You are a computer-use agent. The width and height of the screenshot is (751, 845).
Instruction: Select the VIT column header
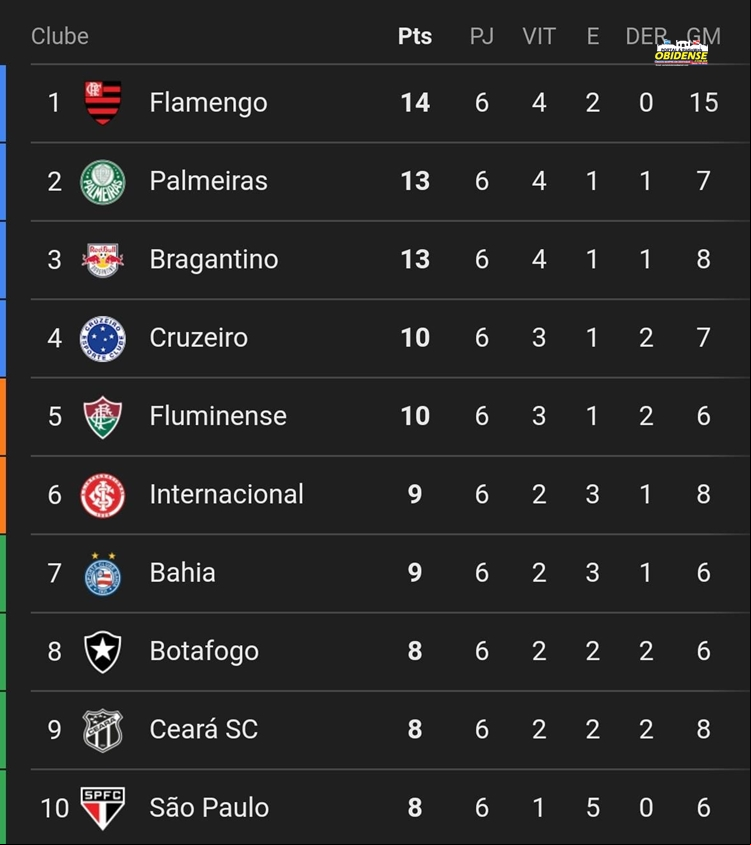coord(539,36)
